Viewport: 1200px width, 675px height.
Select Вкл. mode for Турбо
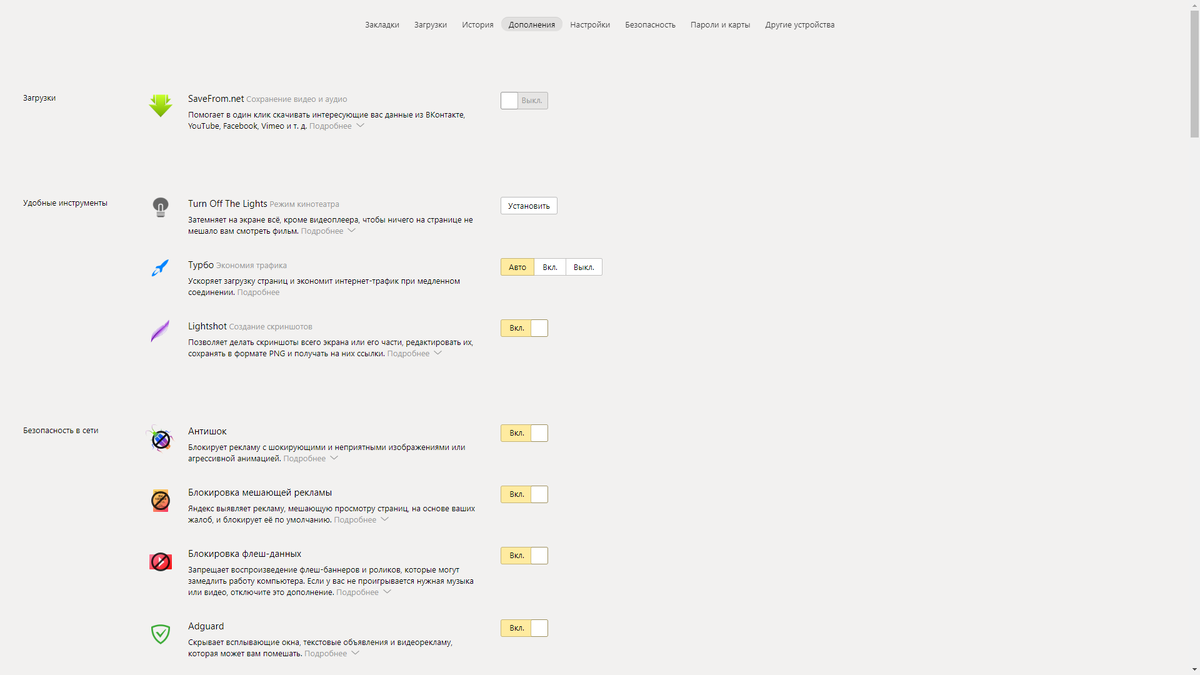550,267
